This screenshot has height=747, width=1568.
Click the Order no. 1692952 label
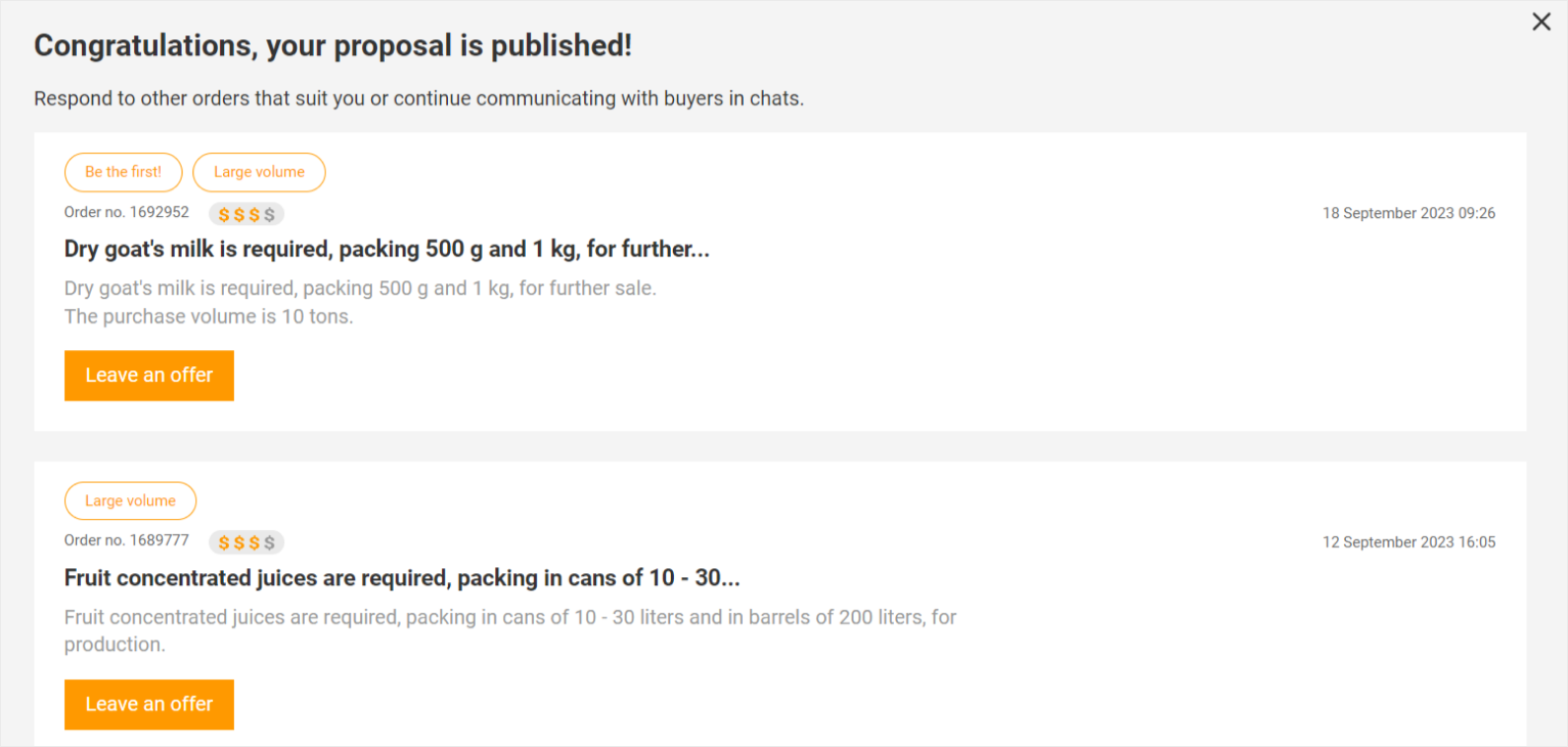point(126,212)
